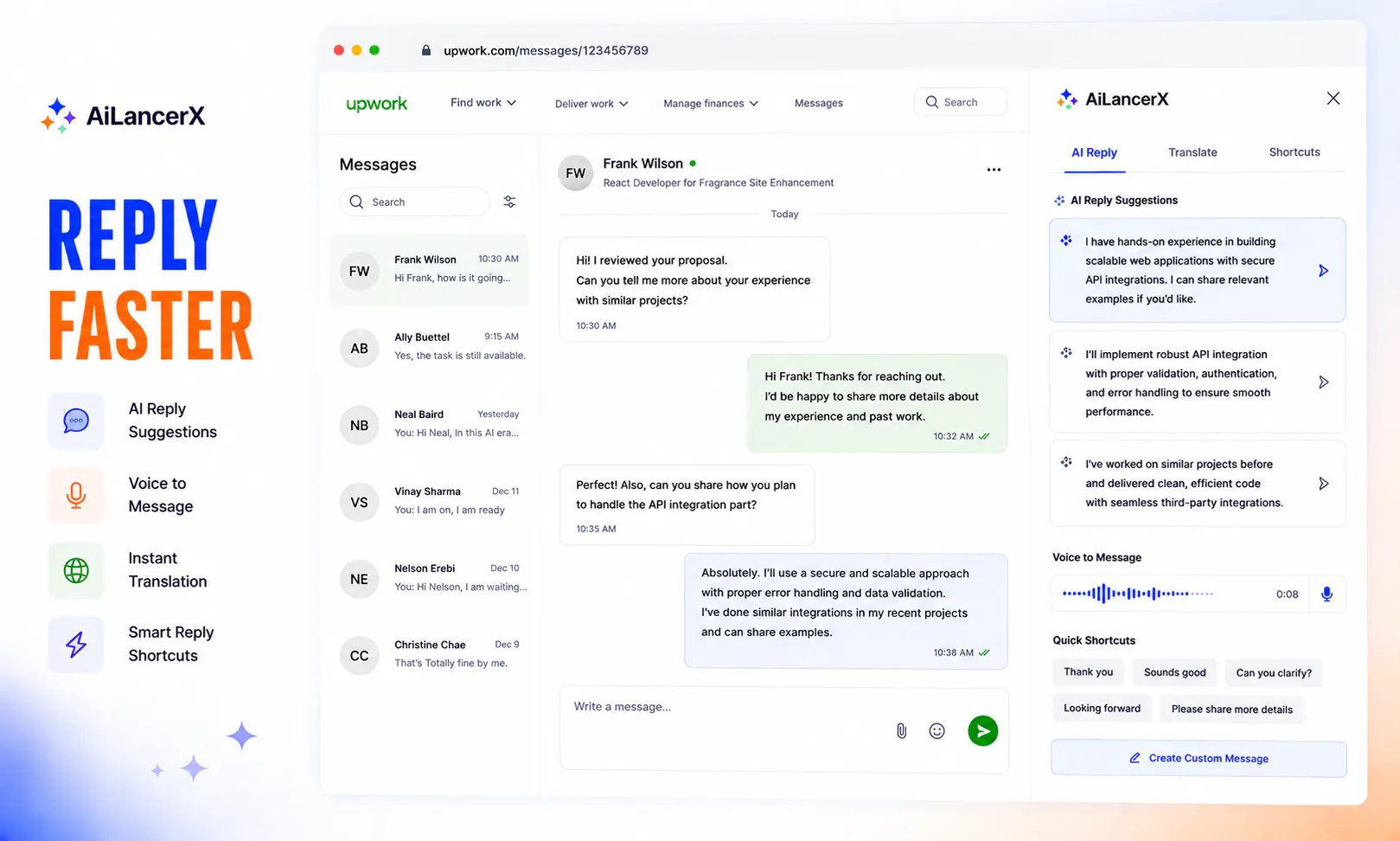Screen dimensions: 1400x841
Task: Switch to the AI Reply tab
Action: point(1094,152)
